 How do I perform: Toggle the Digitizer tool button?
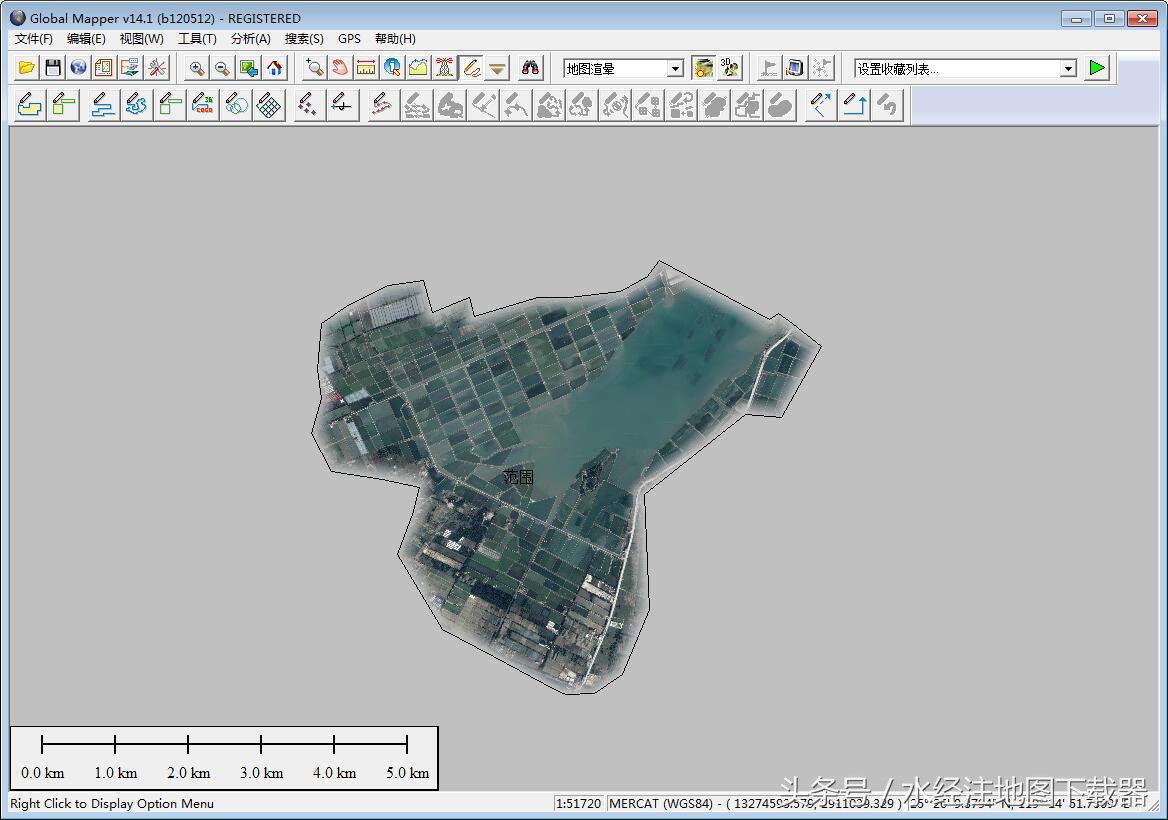471,68
